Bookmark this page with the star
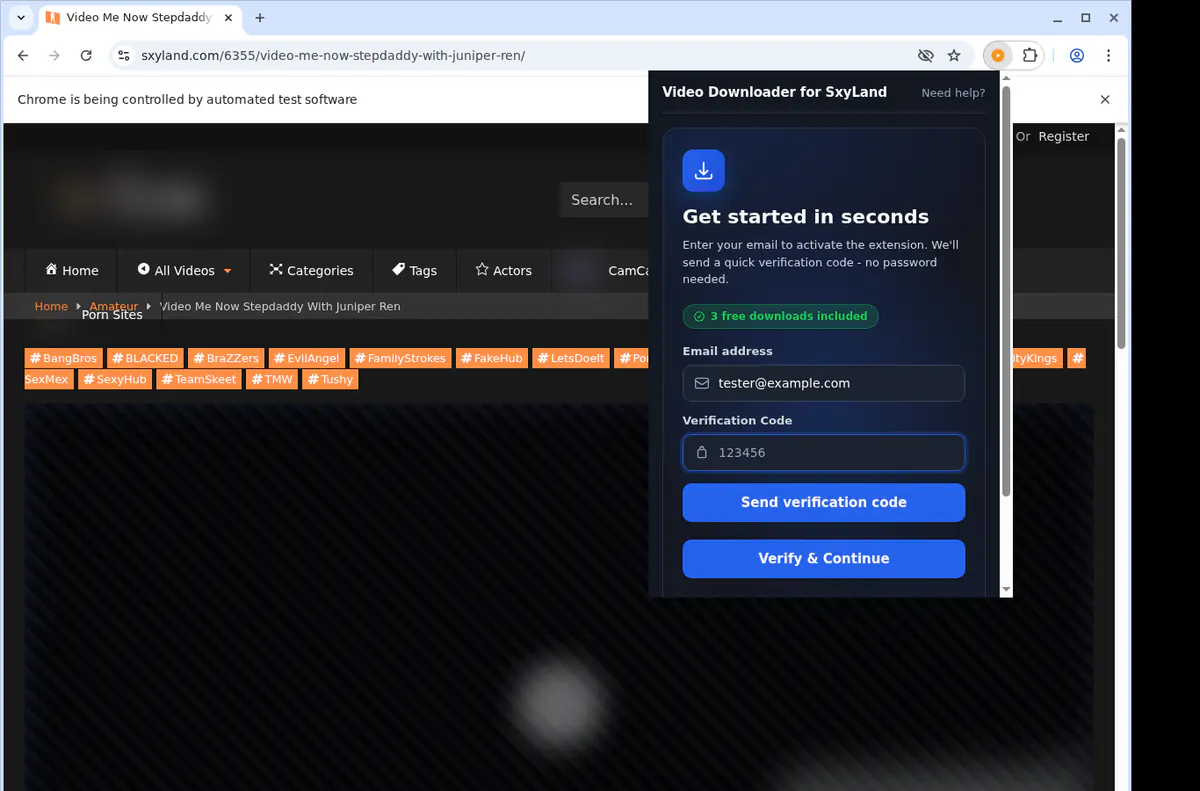The height and width of the screenshot is (791, 1200). [954, 56]
